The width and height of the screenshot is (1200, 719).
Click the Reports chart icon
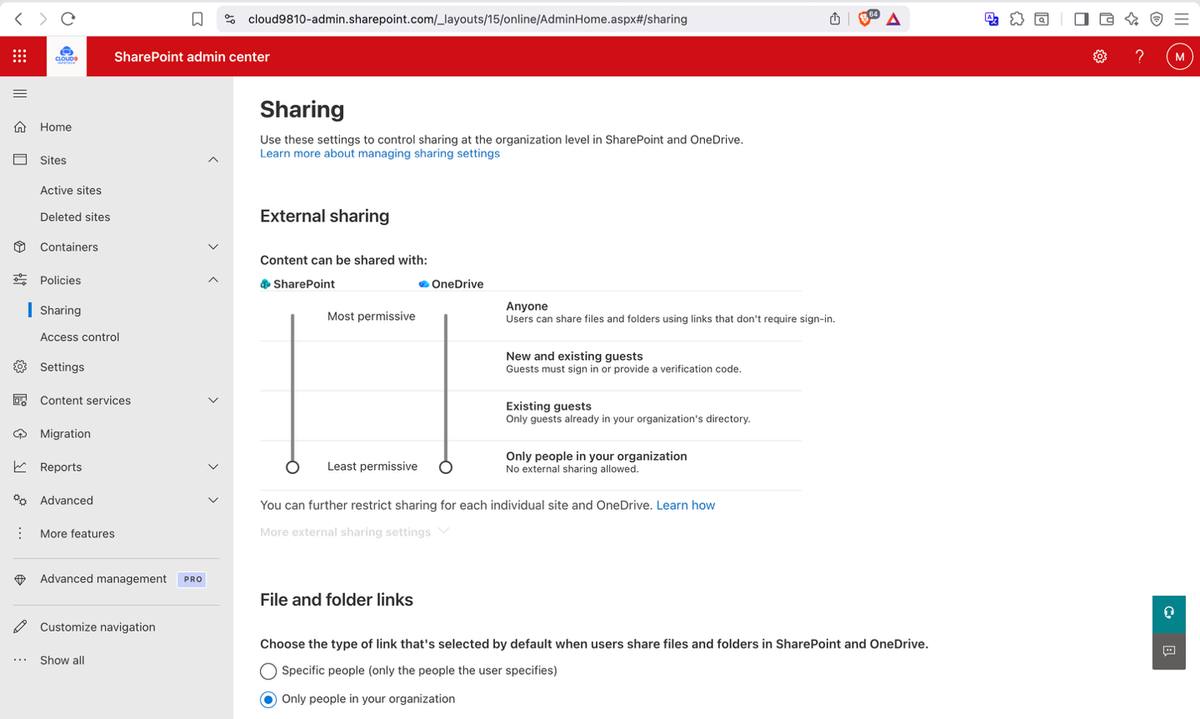coord(19,467)
